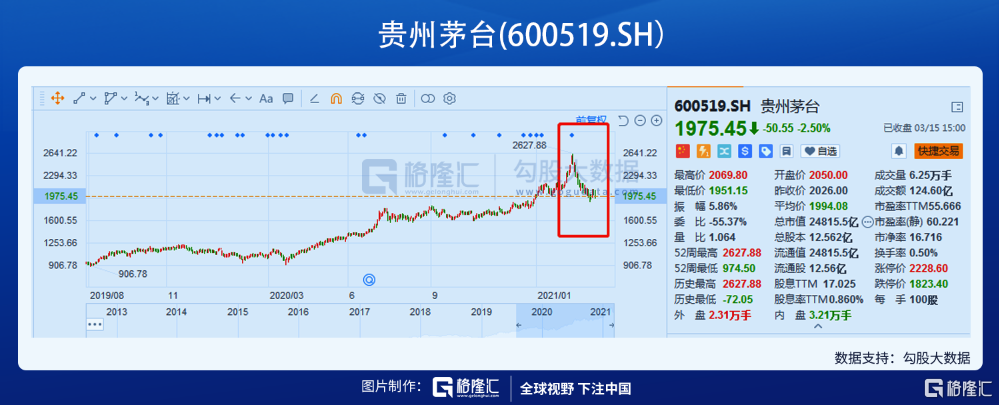Toggle 自选 watchlist favorite
This screenshot has width=999, height=405.
click(x=821, y=151)
